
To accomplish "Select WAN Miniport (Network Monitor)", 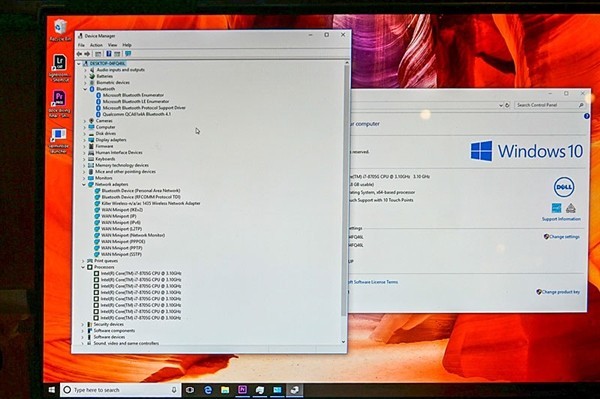I will click(133, 235).
